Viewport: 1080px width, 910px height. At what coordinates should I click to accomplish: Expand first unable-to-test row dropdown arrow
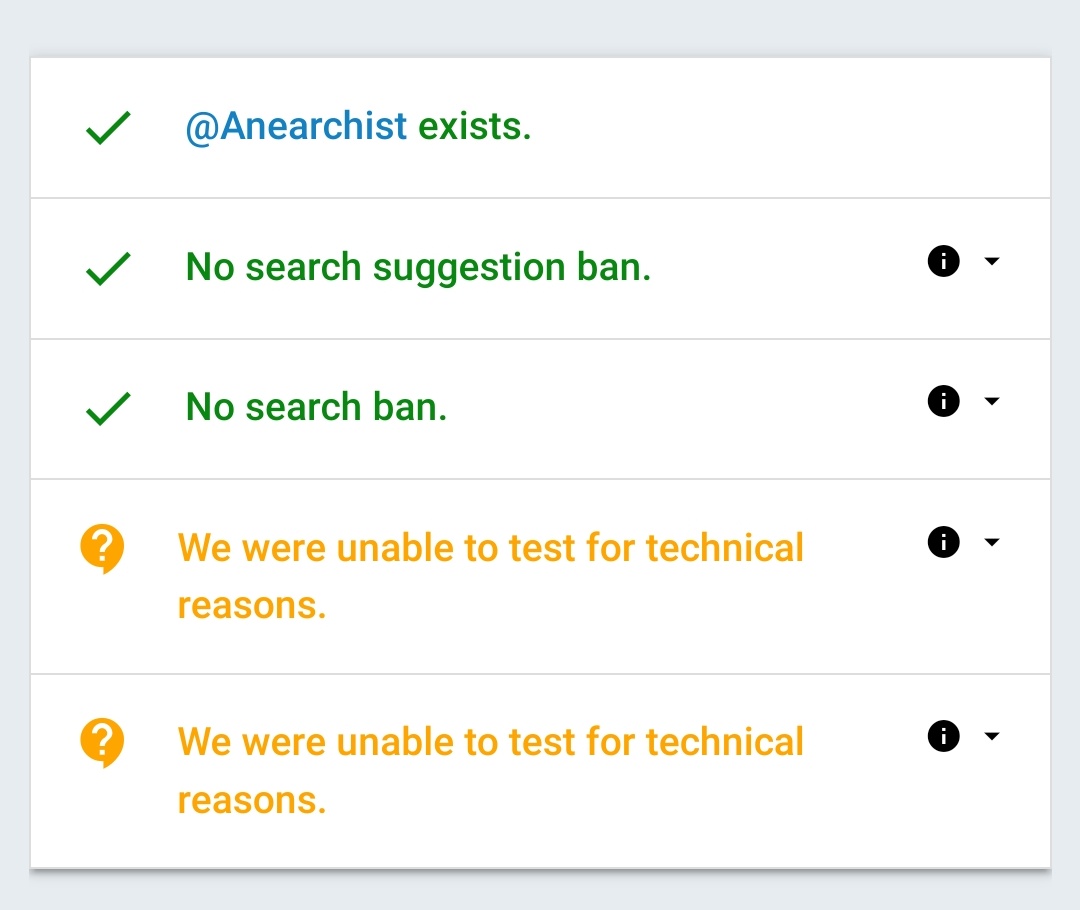point(992,543)
